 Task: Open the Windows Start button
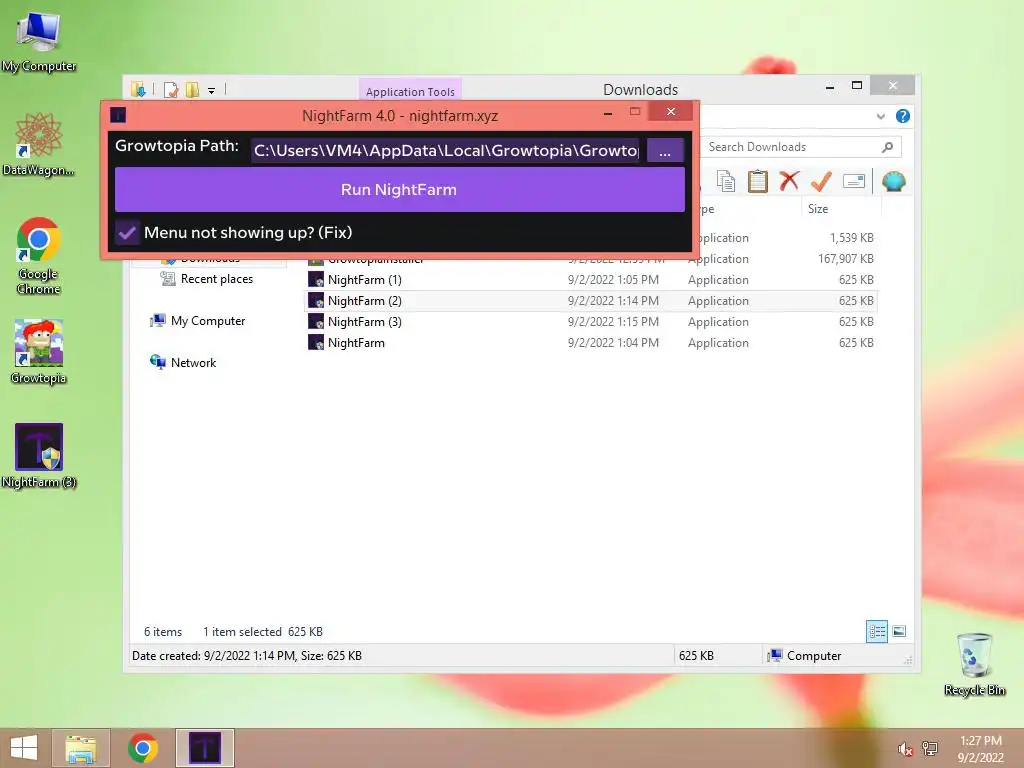point(24,748)
